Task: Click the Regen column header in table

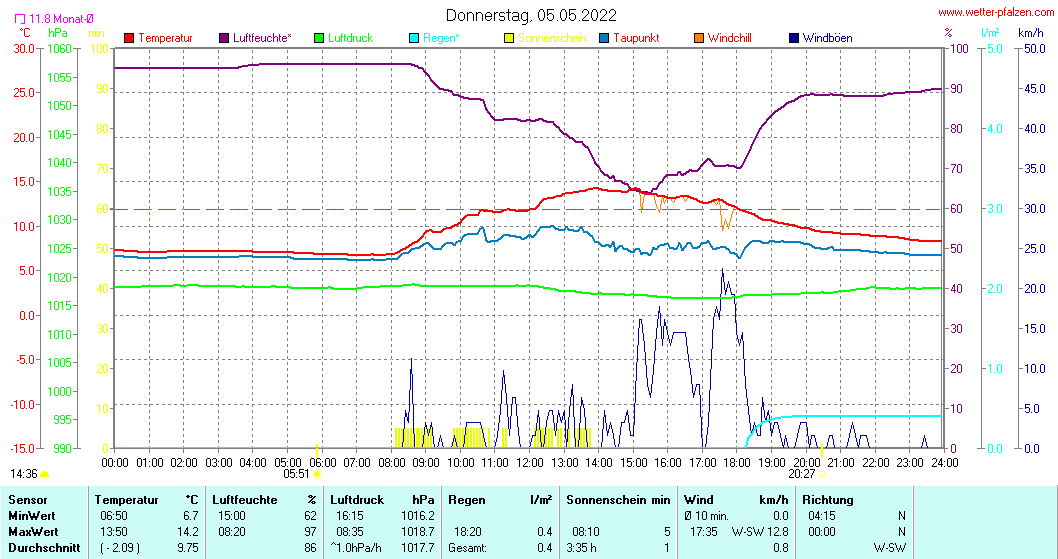Action: click(x=467, y=500)
